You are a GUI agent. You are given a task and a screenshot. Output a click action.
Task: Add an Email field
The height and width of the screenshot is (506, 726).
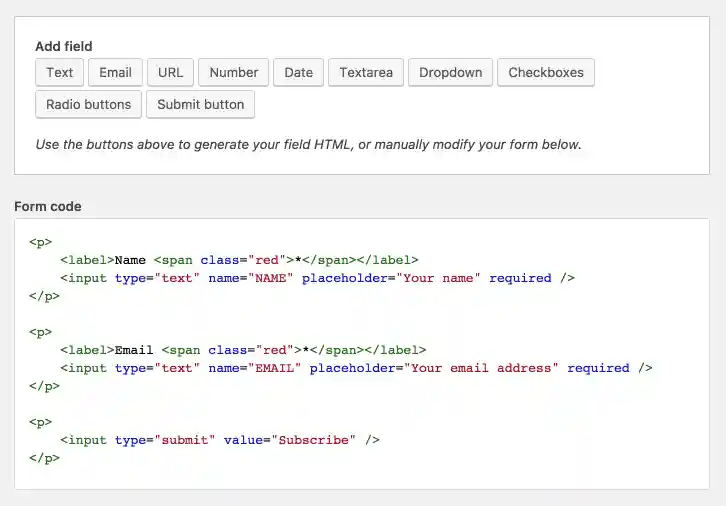coord(115,72)
